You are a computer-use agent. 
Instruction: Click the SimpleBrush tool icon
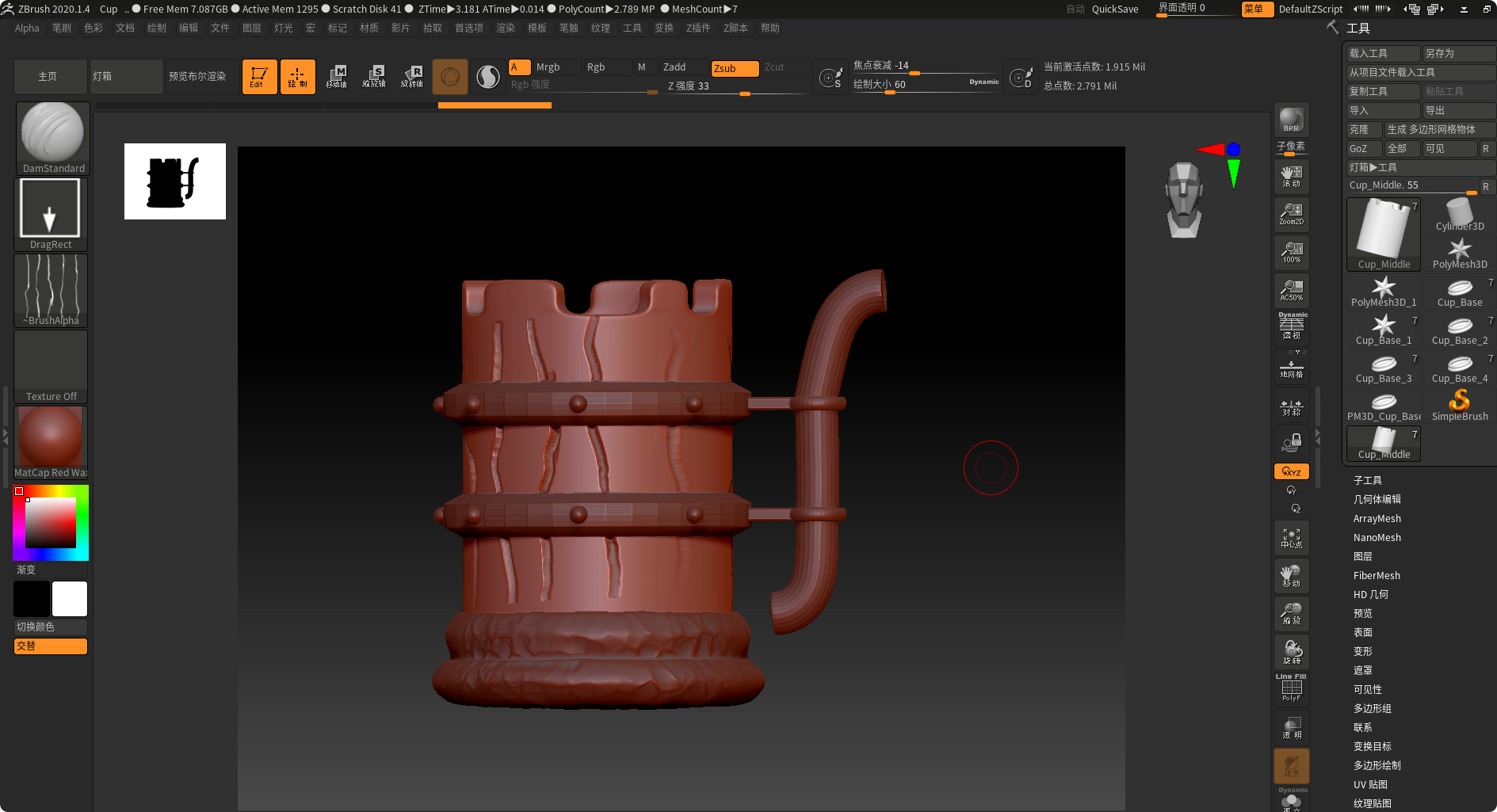click(1459, 402)
